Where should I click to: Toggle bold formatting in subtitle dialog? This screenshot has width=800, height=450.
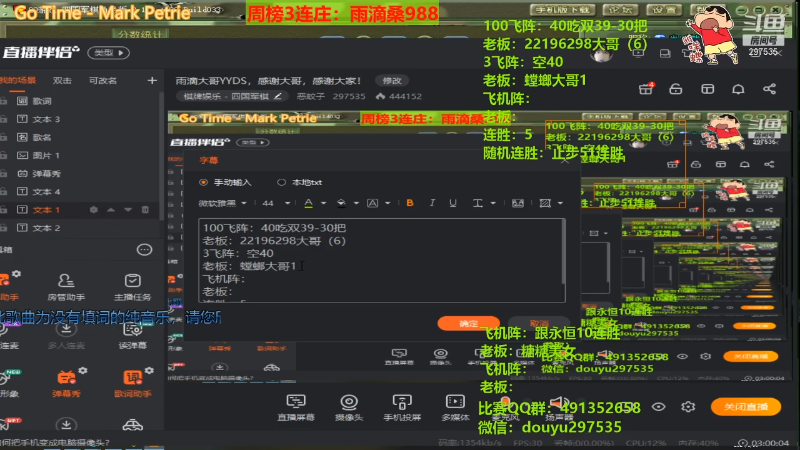pyautogui.click(x=410, y=203)
